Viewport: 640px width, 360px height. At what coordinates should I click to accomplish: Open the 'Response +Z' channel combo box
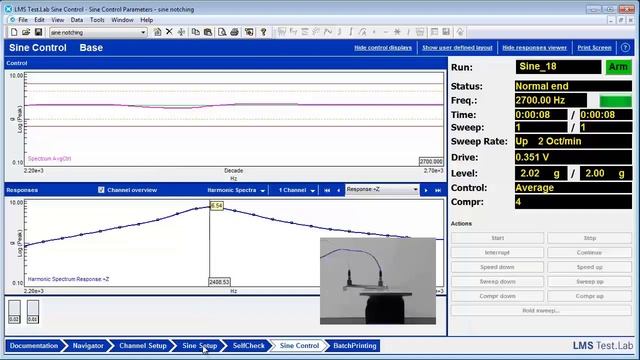tap(382, 189)
